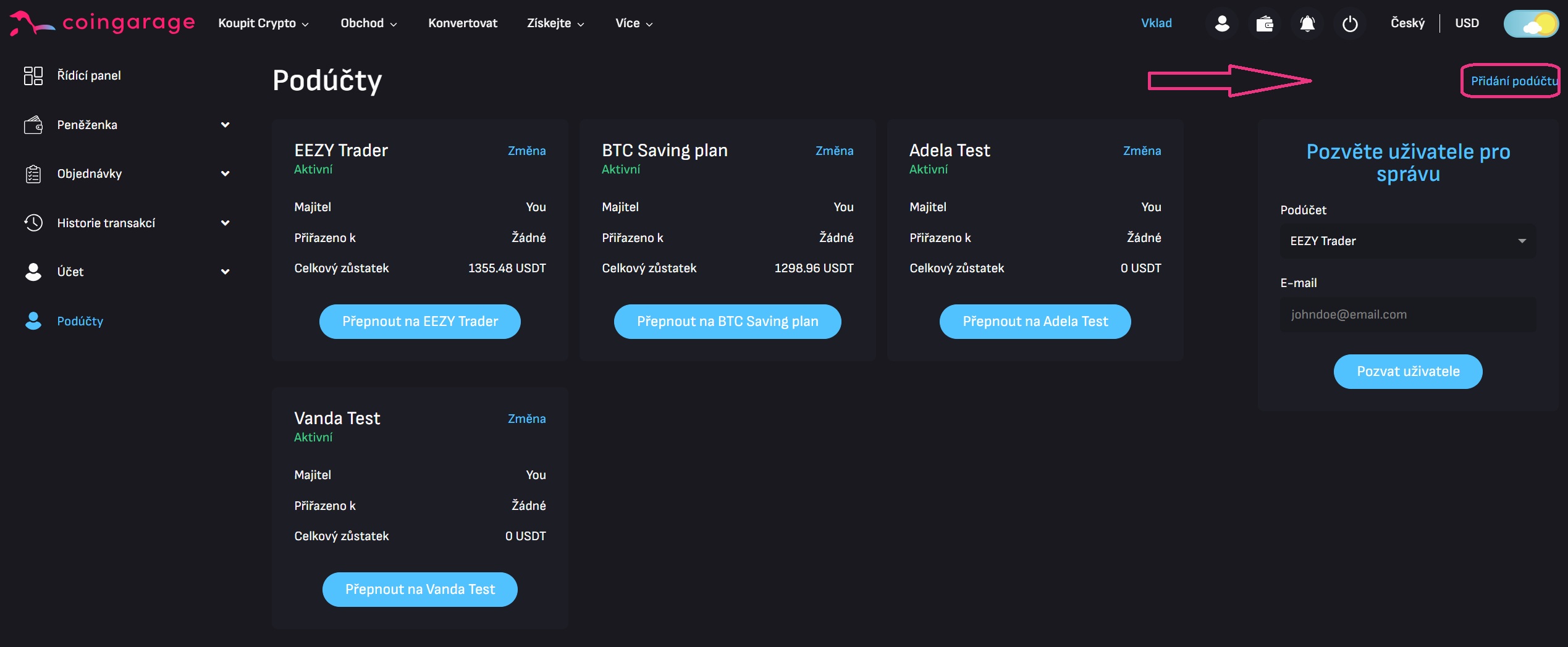Viewport: 1568px width, 647px height.
Task: Click the Účet person icon
Action: click(33, 272)
